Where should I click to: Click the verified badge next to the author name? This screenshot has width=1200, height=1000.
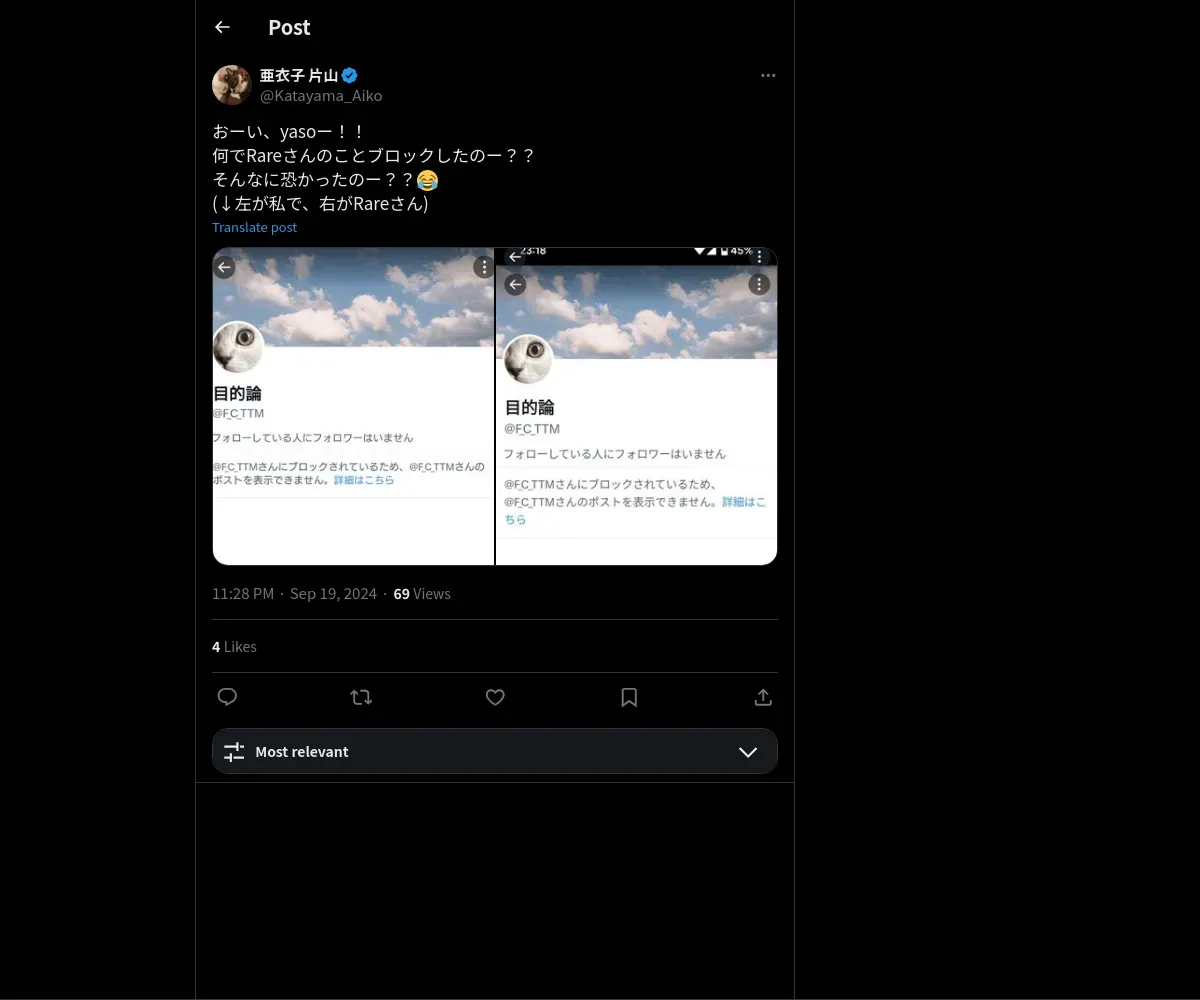(350, 75)
